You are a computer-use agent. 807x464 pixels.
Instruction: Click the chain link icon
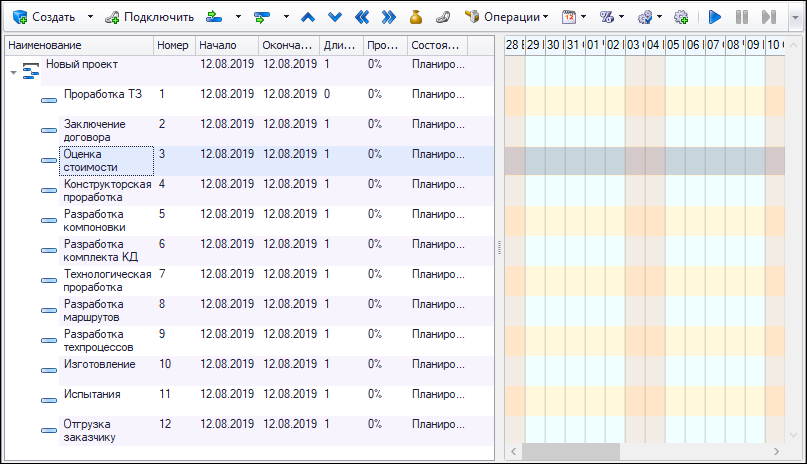coord(443,17)
